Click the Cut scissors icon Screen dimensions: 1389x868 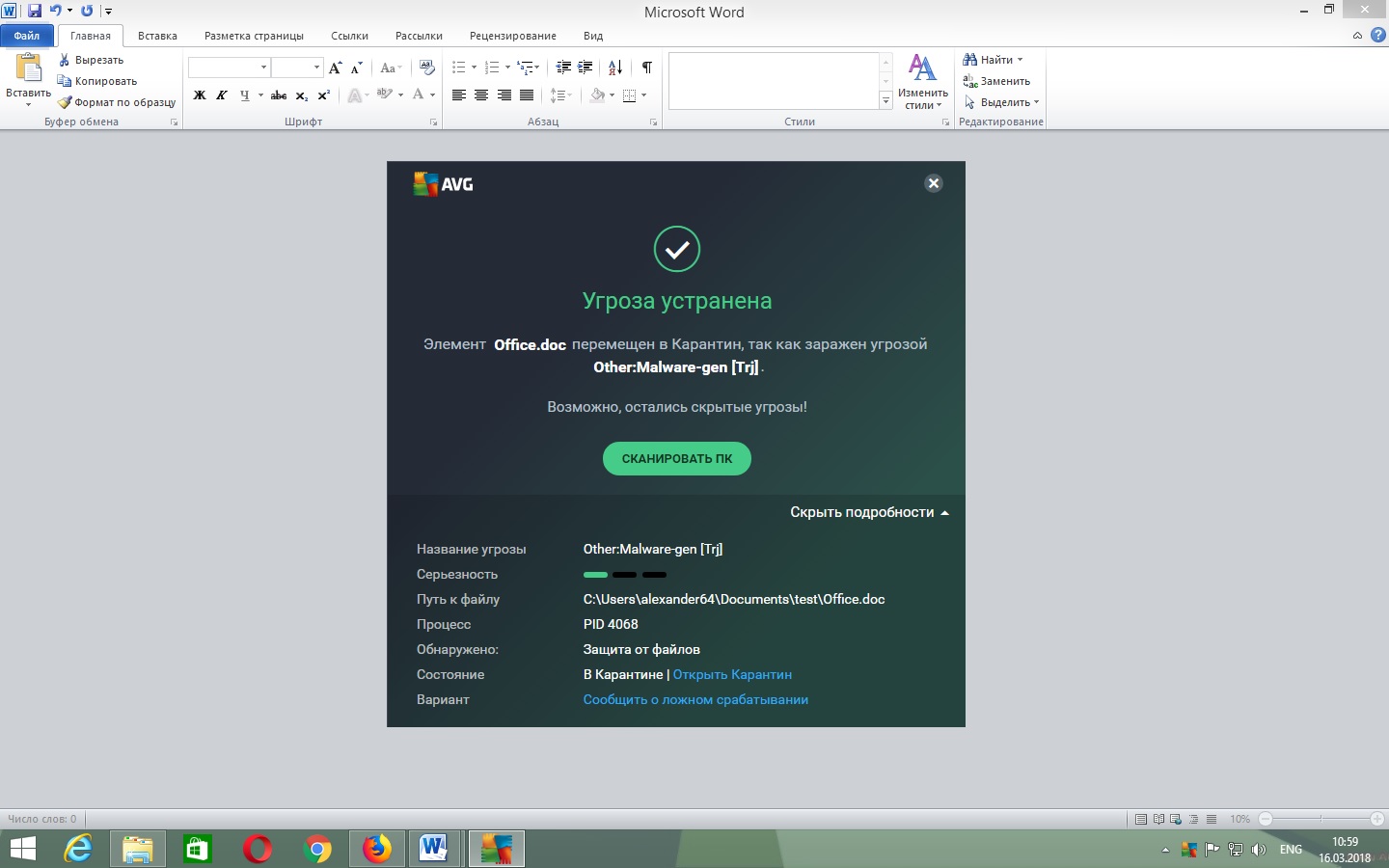coord(65,60)
